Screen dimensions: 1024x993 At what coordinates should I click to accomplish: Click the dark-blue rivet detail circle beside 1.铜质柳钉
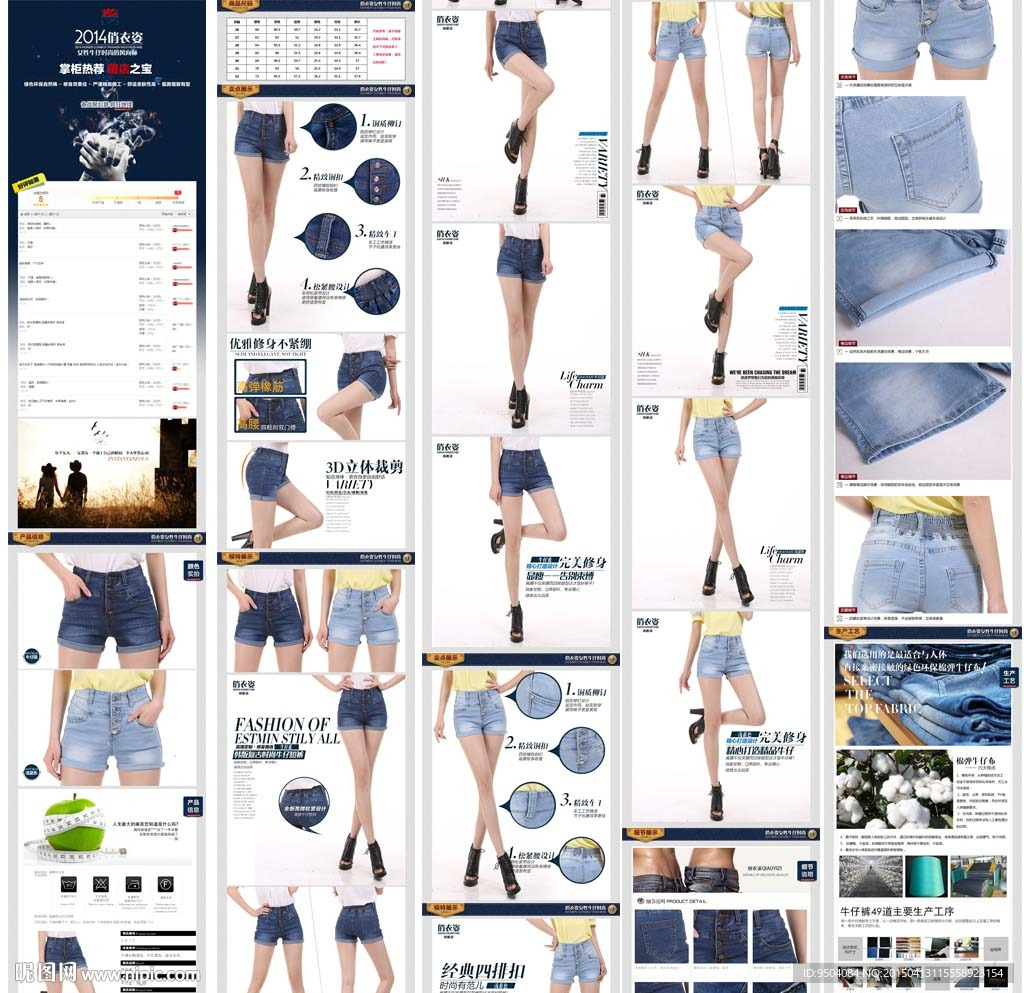(x=331, y=126)
